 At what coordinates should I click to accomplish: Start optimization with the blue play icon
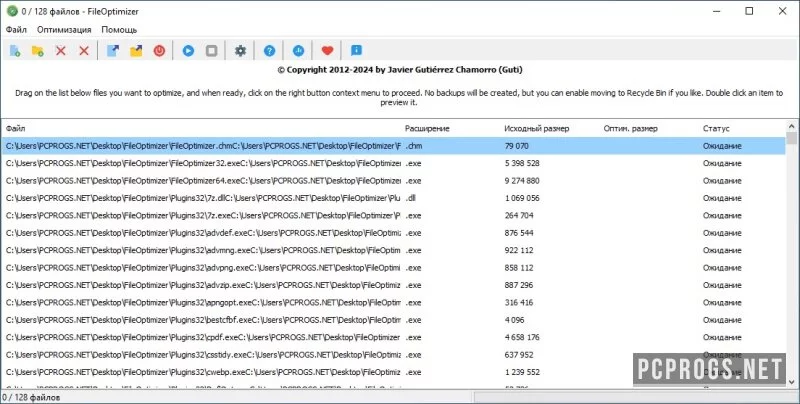coord(188,50)
